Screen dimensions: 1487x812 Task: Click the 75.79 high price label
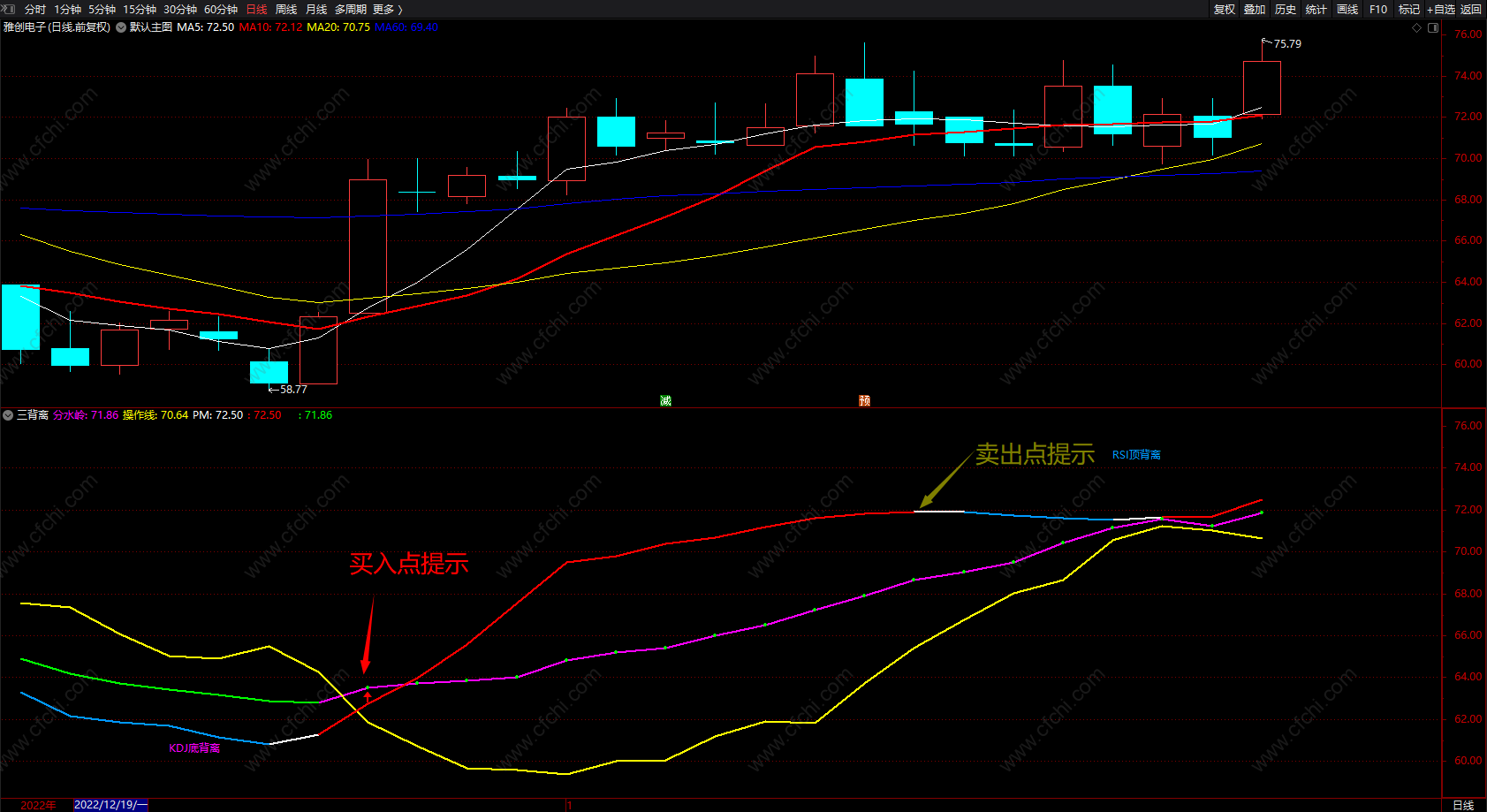click(x=1287, y=44)
